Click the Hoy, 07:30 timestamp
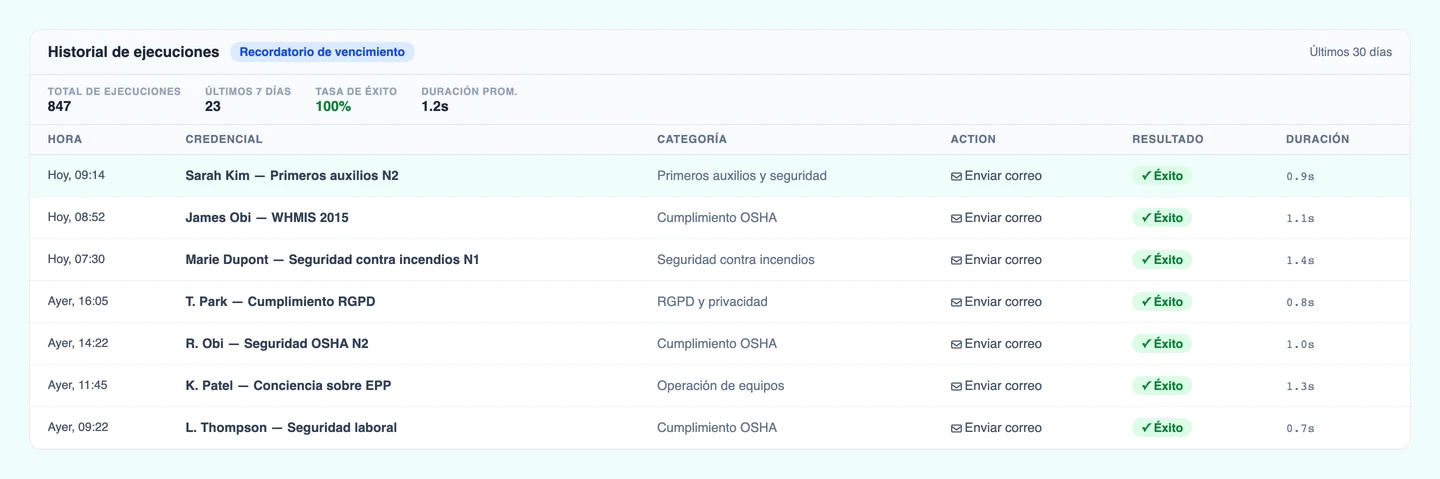 [76, 259]
